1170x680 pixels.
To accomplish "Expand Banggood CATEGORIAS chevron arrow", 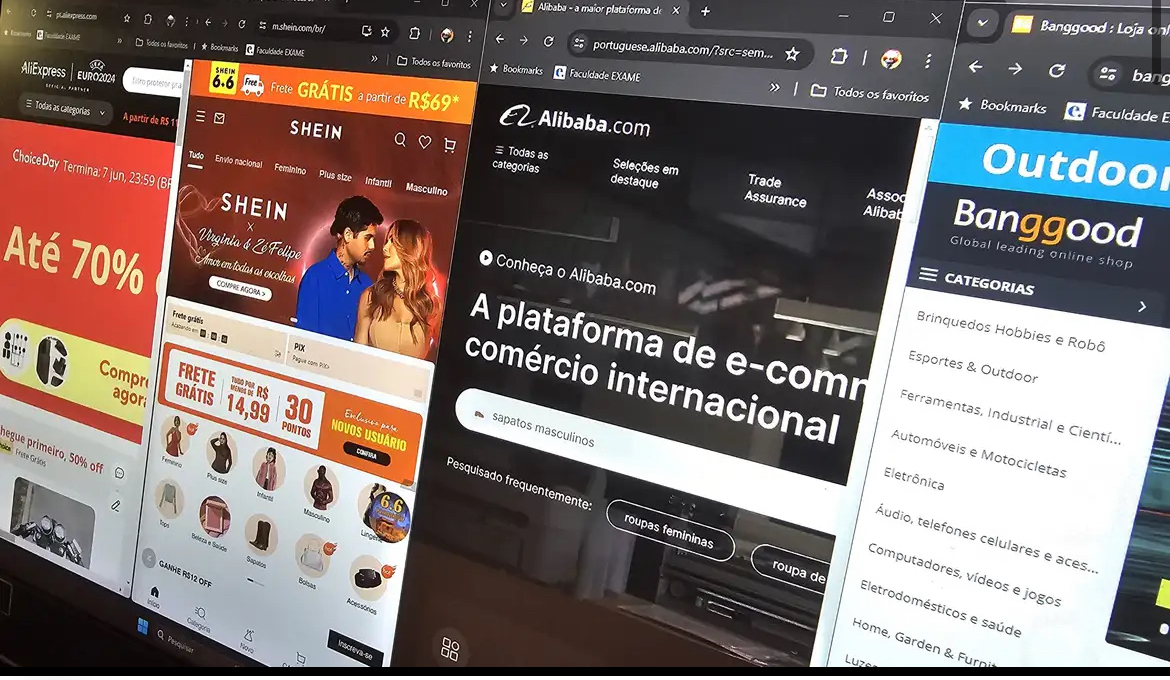I will tap(1142, 307).
